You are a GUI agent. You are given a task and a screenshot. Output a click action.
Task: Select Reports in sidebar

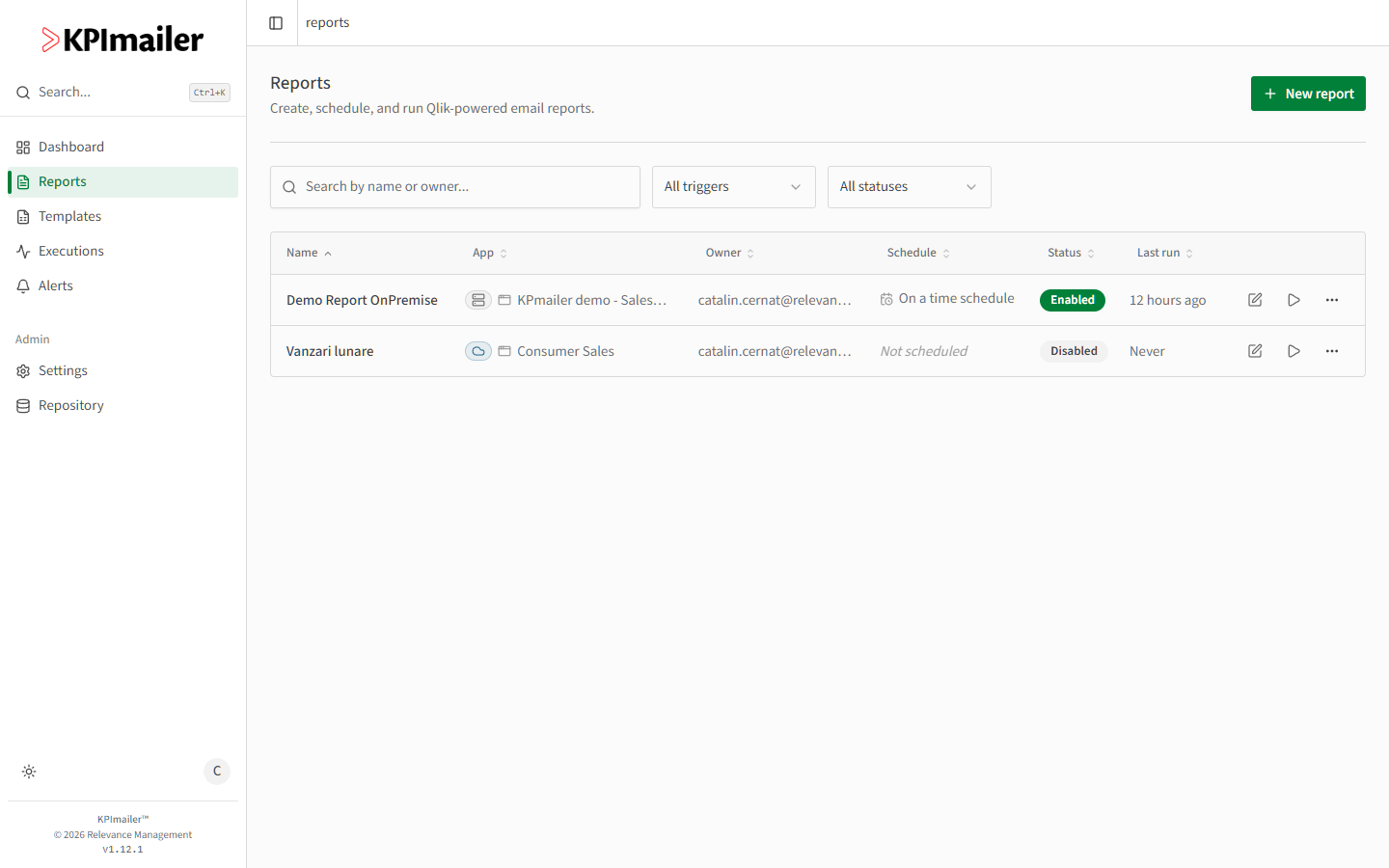point(123,181)
